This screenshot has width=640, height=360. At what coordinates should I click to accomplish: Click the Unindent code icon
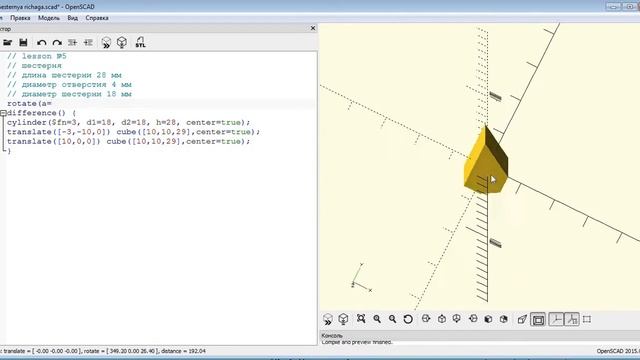(73, 42)
